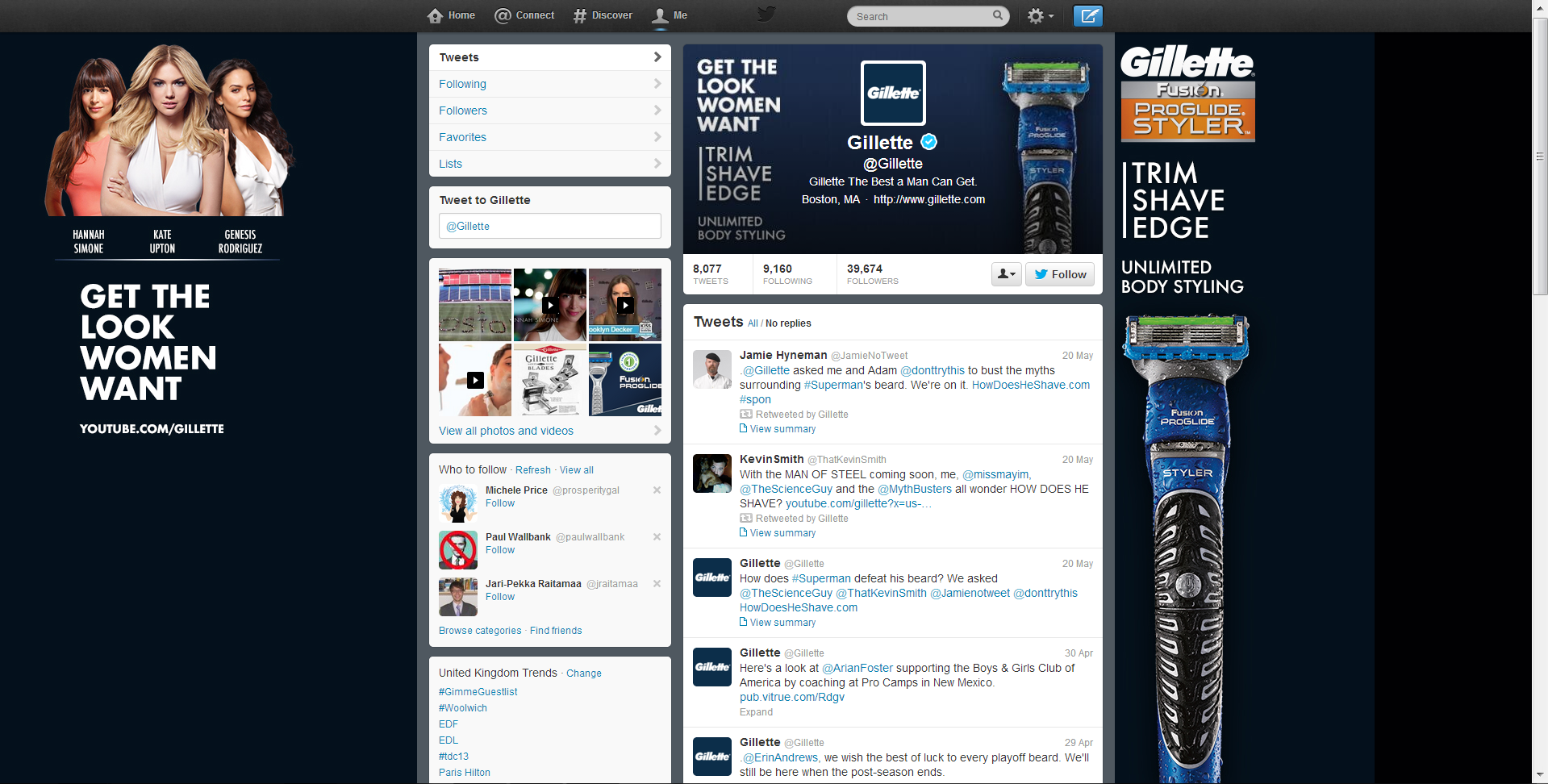
Task: Compose a new tweet with the blue button
Action: tap(1087, 15)
